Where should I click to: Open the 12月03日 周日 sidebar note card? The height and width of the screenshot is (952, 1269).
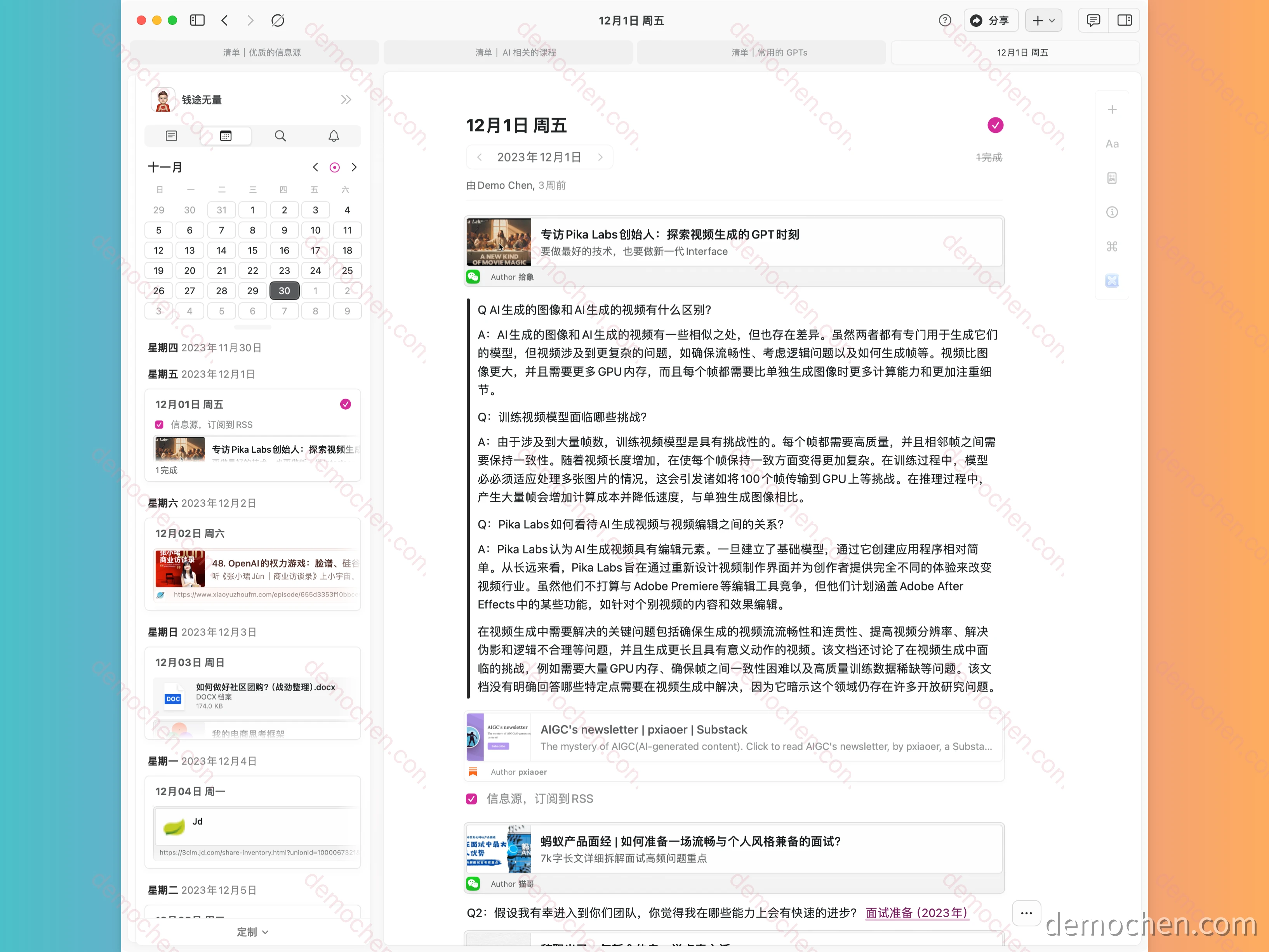(253, 693)
